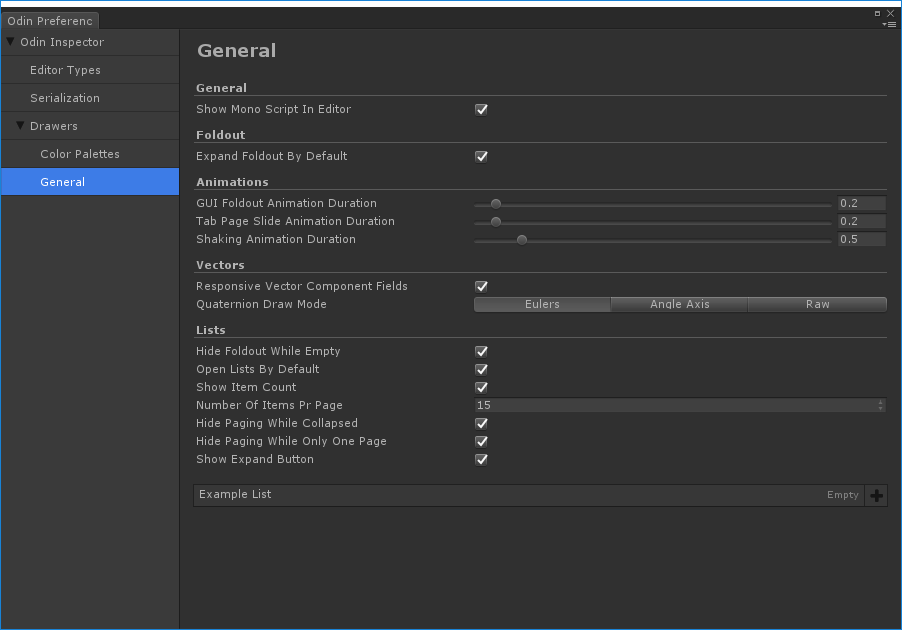Select the Odin Preferenc window tab
This screenshot has width=902, height=630.
coord(50,20)
